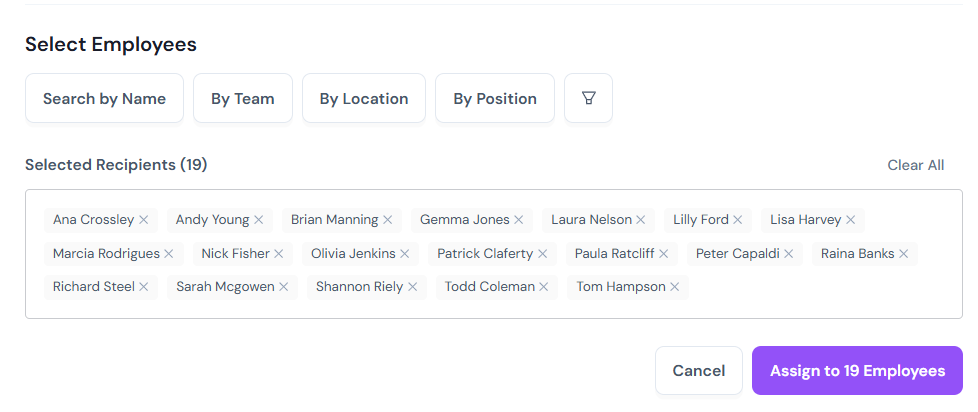
Task: Select the Peter Capaldi recipient chip
Action: [745, 254]
